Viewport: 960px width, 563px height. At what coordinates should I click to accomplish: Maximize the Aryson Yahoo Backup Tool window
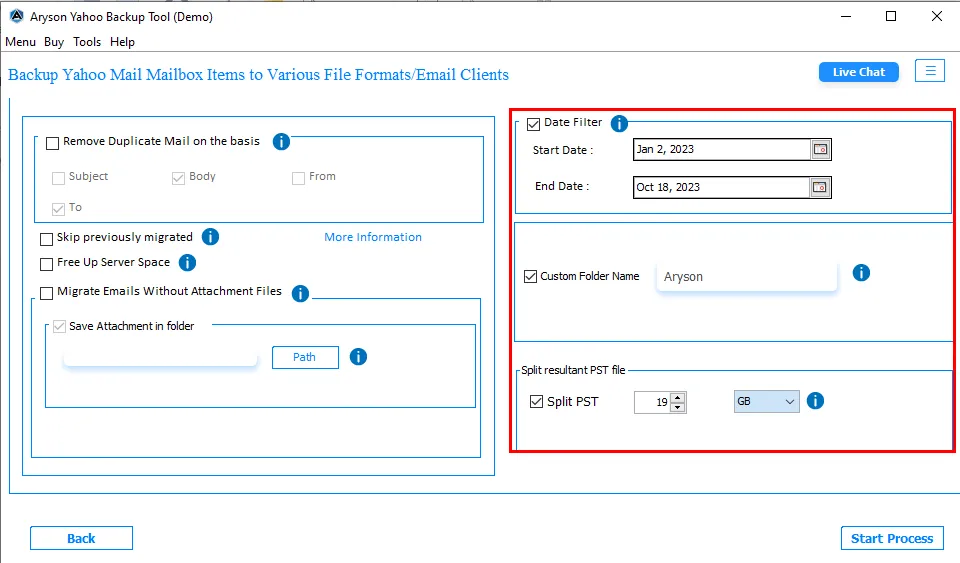coord(891,17)
